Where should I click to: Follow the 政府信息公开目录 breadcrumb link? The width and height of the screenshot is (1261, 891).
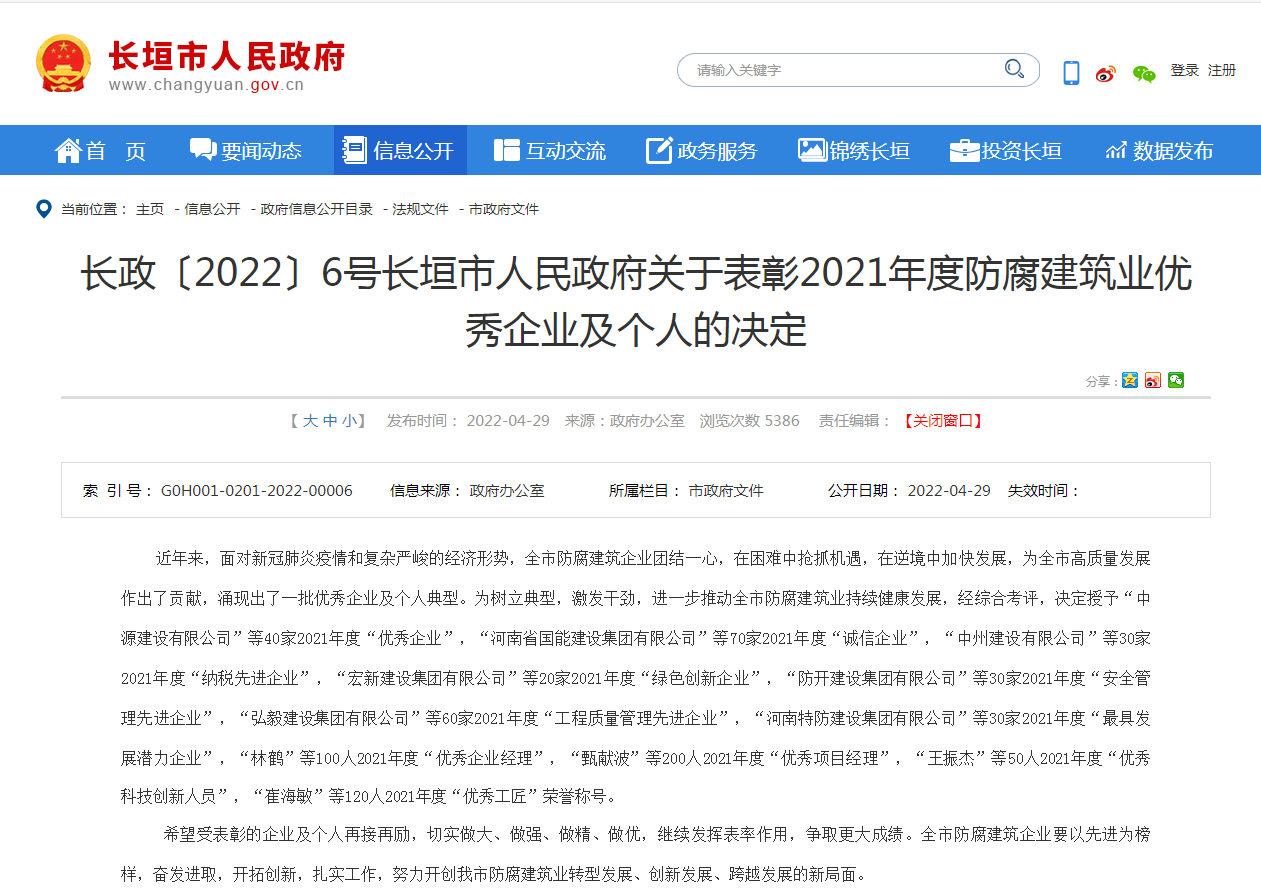pos(317,209)
